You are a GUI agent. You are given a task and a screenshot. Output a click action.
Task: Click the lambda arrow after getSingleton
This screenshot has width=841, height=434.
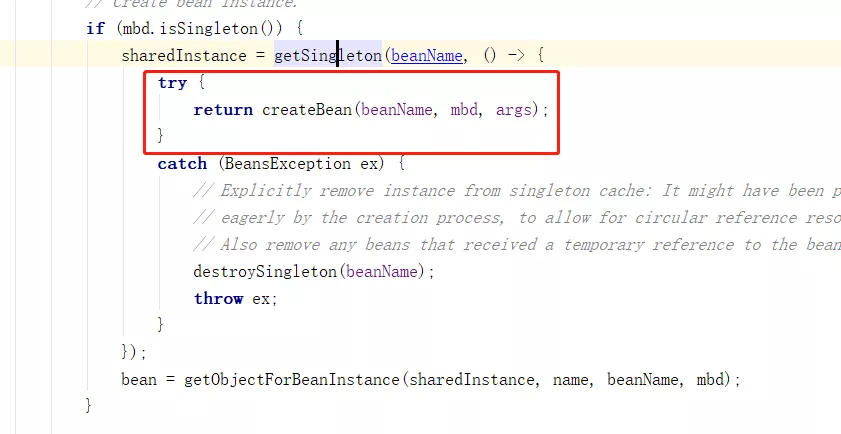point(514,56)
